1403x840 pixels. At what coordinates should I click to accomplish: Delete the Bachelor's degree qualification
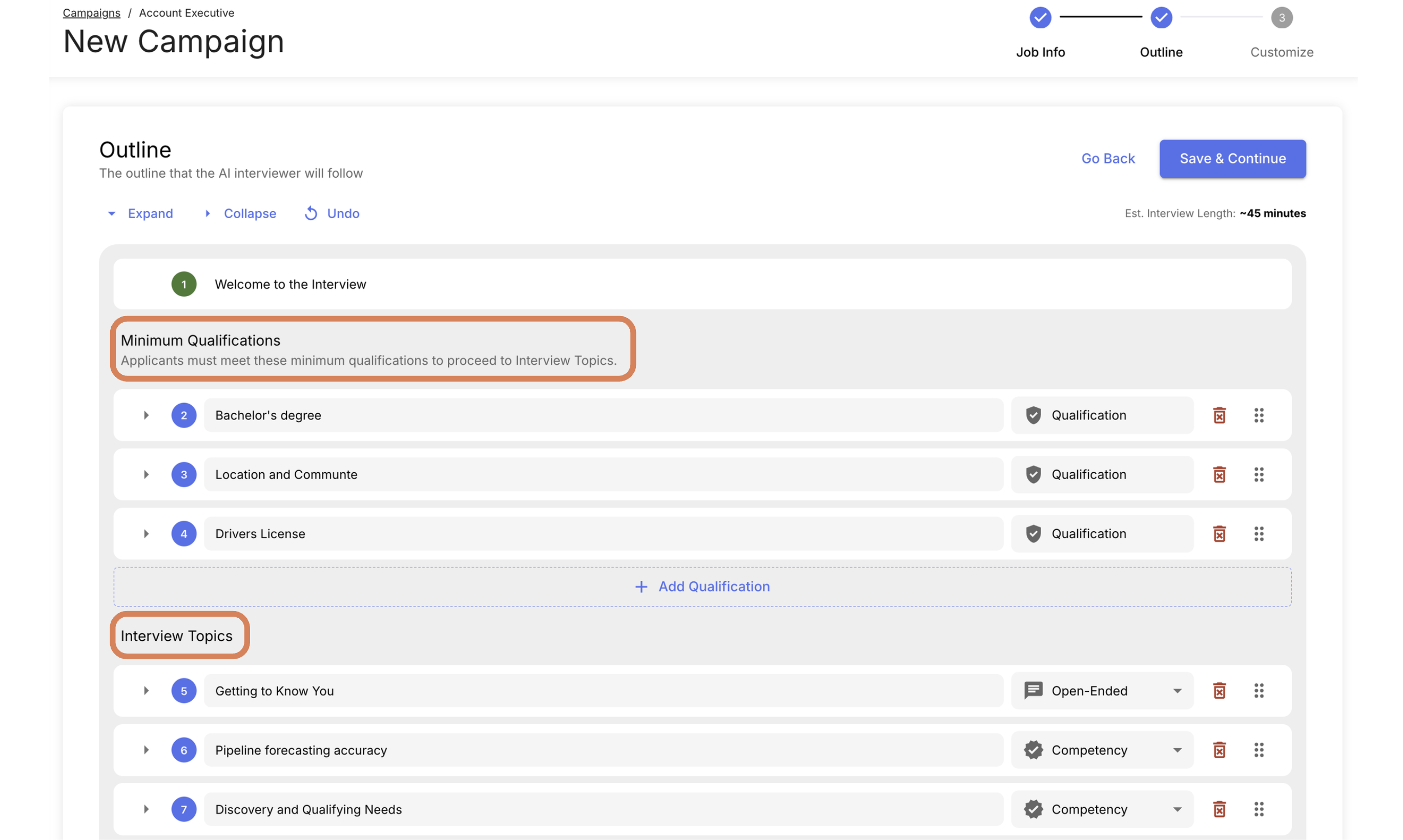[x=1219, y=415]
